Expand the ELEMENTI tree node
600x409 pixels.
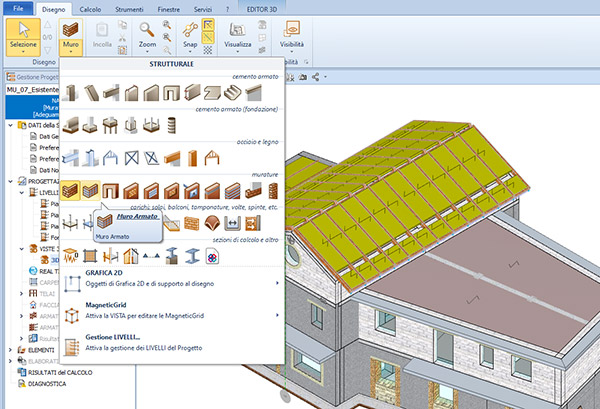click(11, 350)
